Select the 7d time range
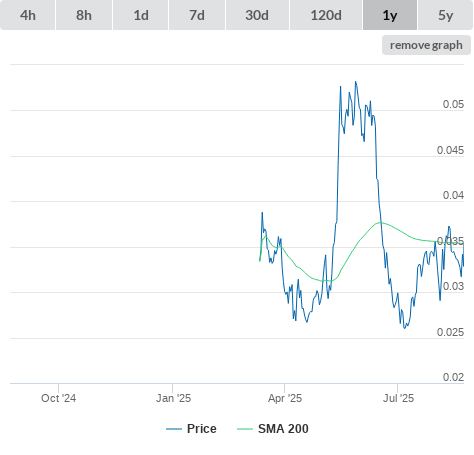This screenshot has width=474, height=455. 197,15
